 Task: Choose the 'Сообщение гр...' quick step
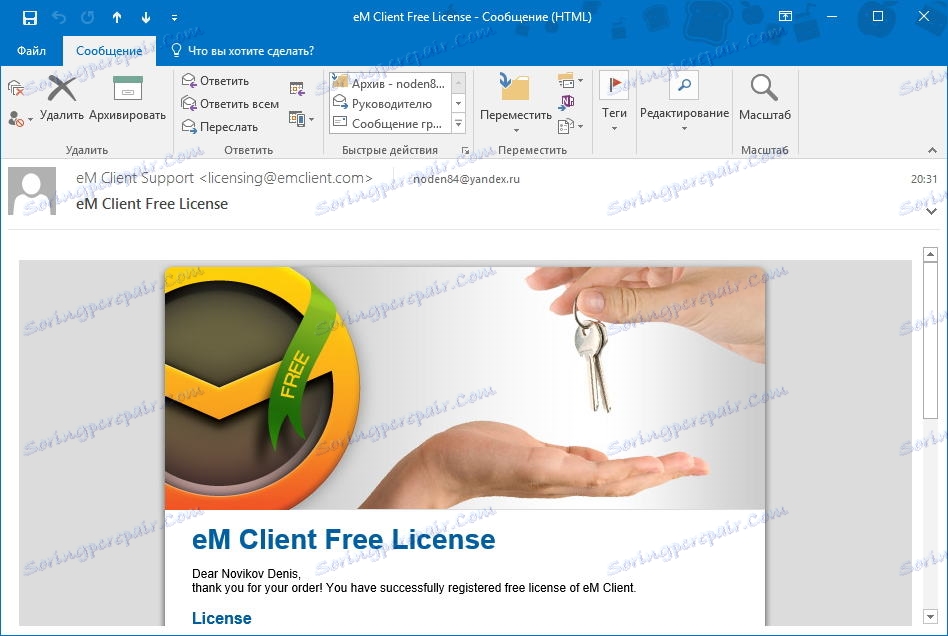click(391, 123)
